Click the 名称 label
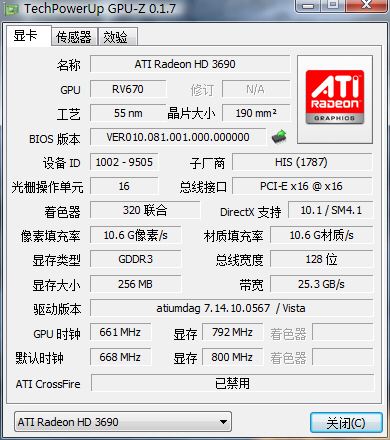 (69, 65)
